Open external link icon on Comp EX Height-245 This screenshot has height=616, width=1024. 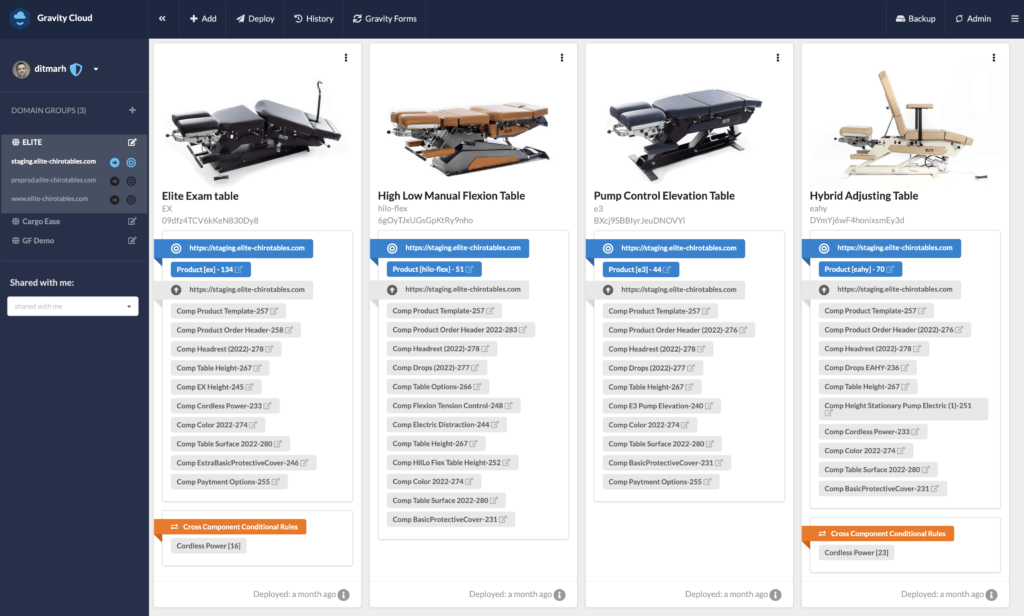tap(249, 387)
